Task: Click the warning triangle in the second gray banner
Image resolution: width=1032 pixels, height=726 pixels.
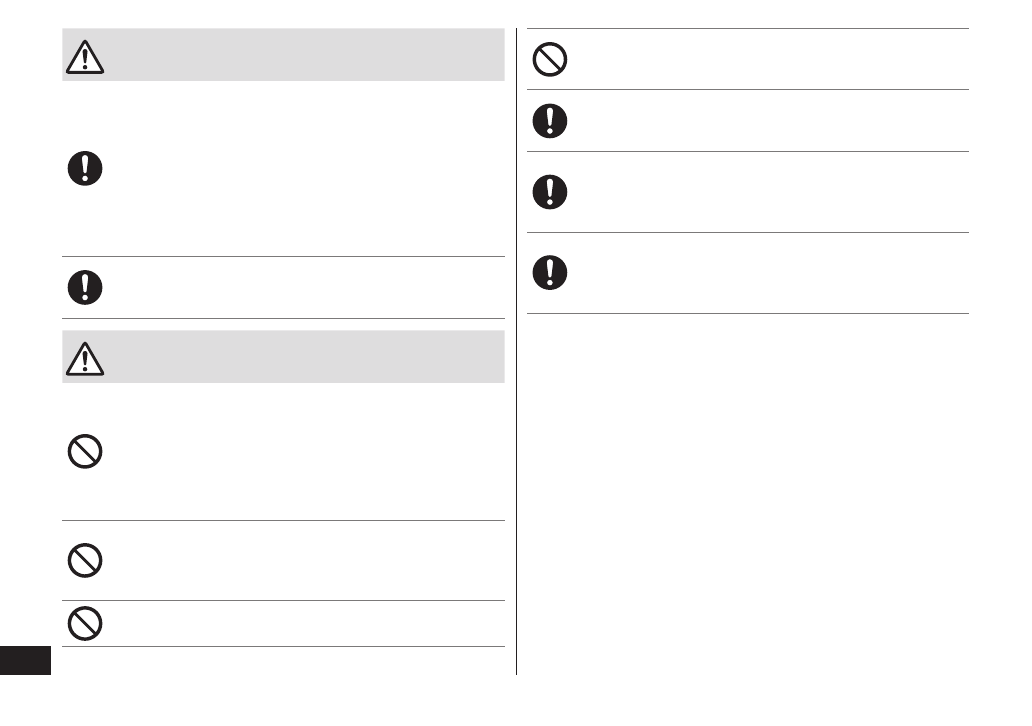Action: click(85, 358)
